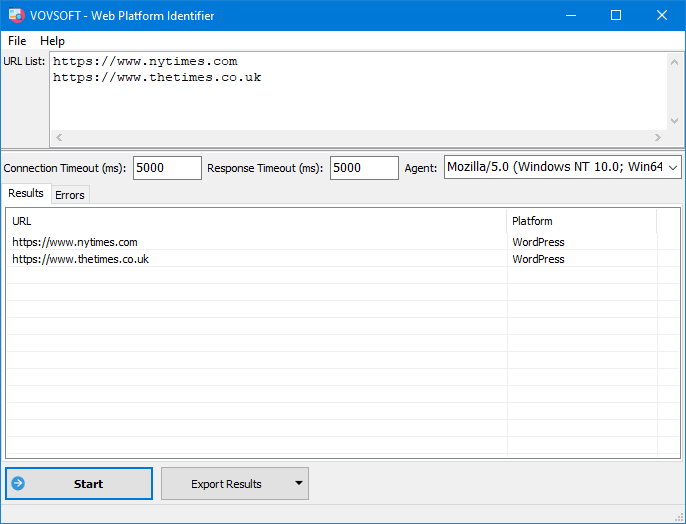The height and width of the screenshot is (524, 686).
Task: Switch to the Errors tab
Action: click(70, 195)
